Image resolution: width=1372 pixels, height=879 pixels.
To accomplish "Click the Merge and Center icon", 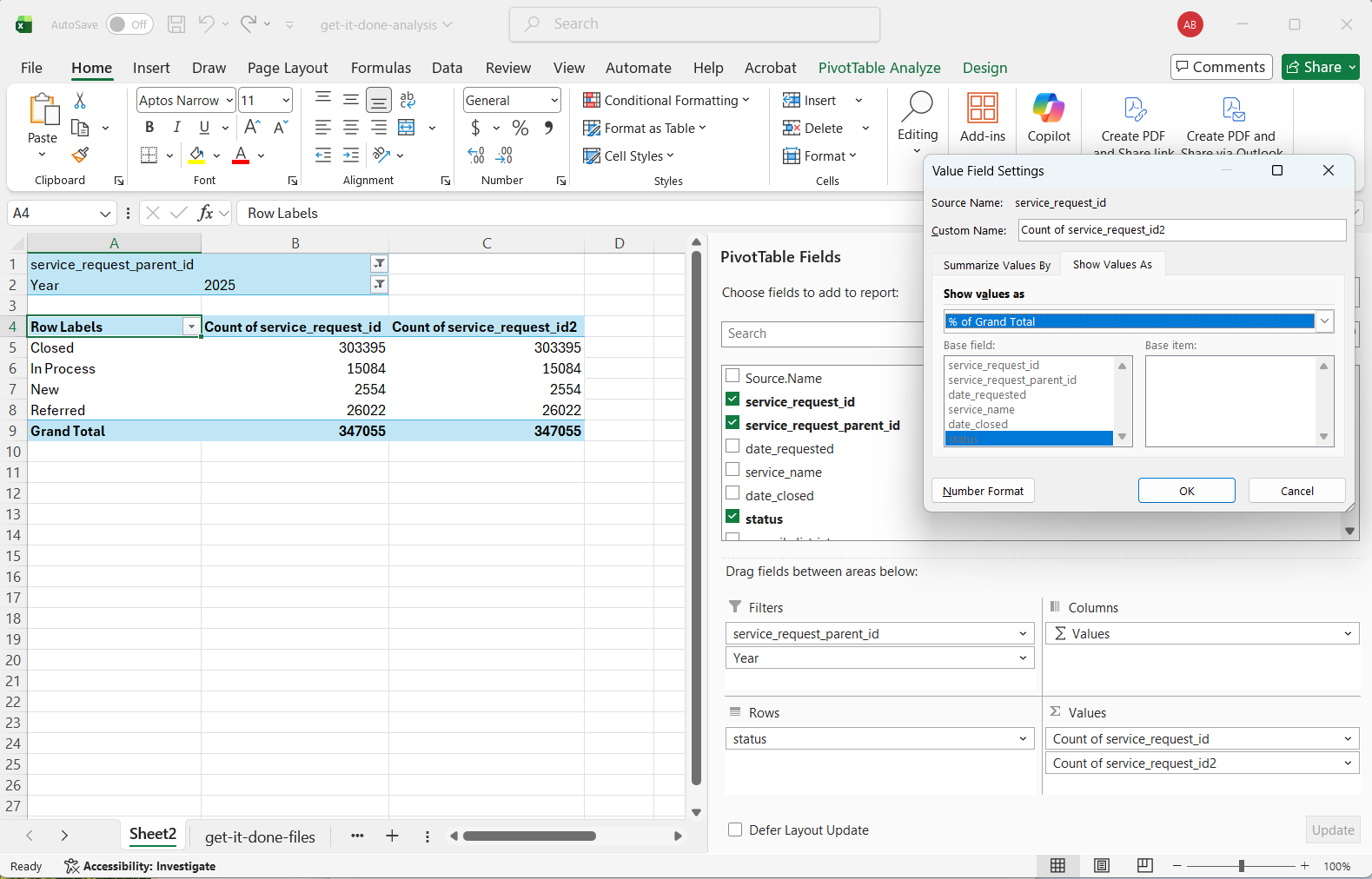I will click(x=407, y=128).
